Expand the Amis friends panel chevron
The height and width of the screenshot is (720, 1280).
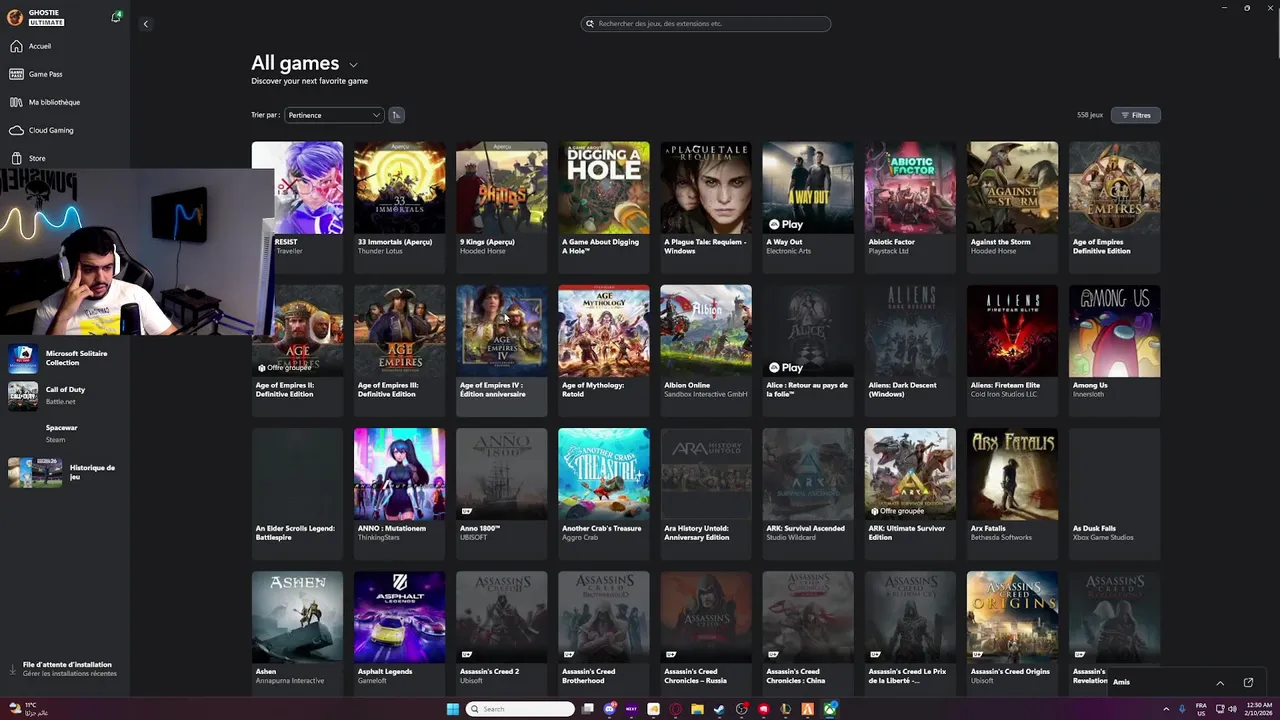(1220, 682)
